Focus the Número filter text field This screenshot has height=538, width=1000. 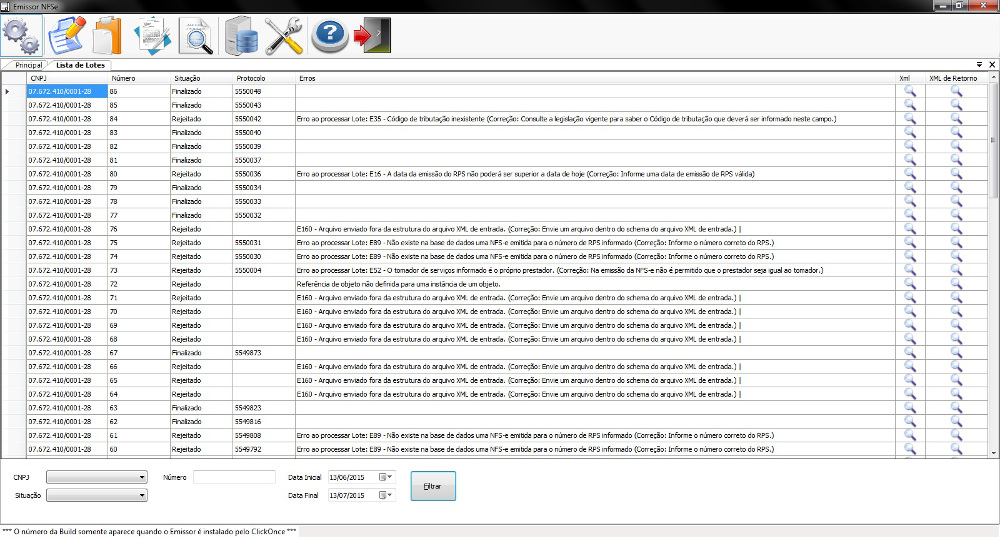(x=234, y=478)
